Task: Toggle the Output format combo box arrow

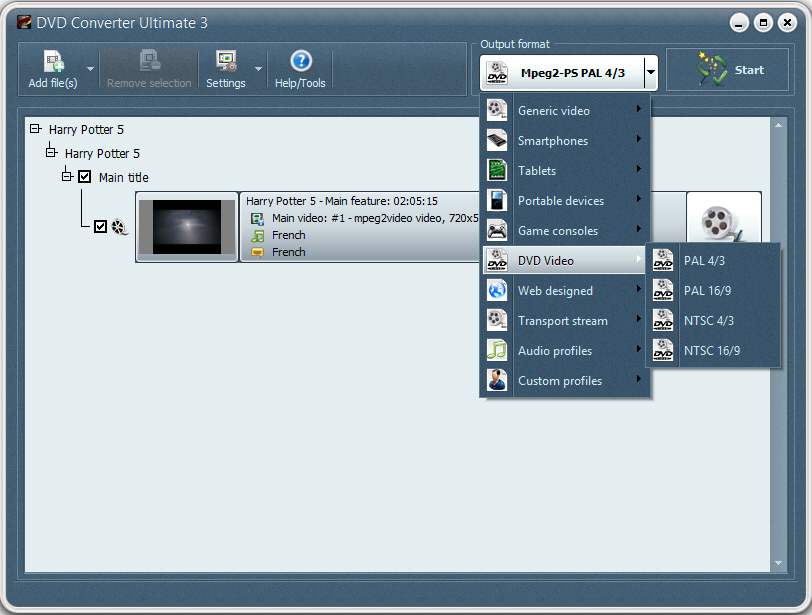Action: tap(651, 73)
